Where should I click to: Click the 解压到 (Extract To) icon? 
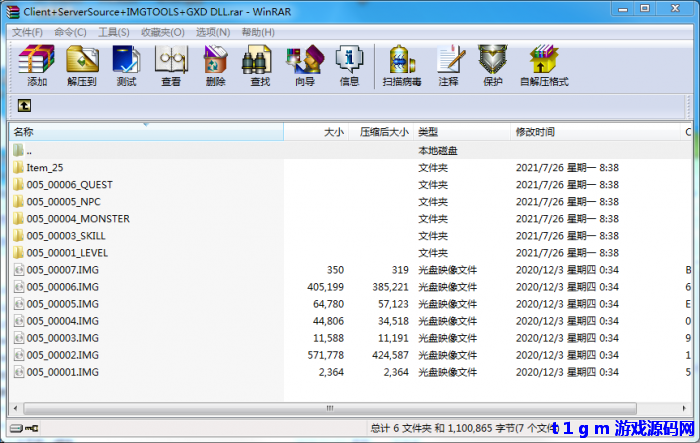(x=81, y=66)
